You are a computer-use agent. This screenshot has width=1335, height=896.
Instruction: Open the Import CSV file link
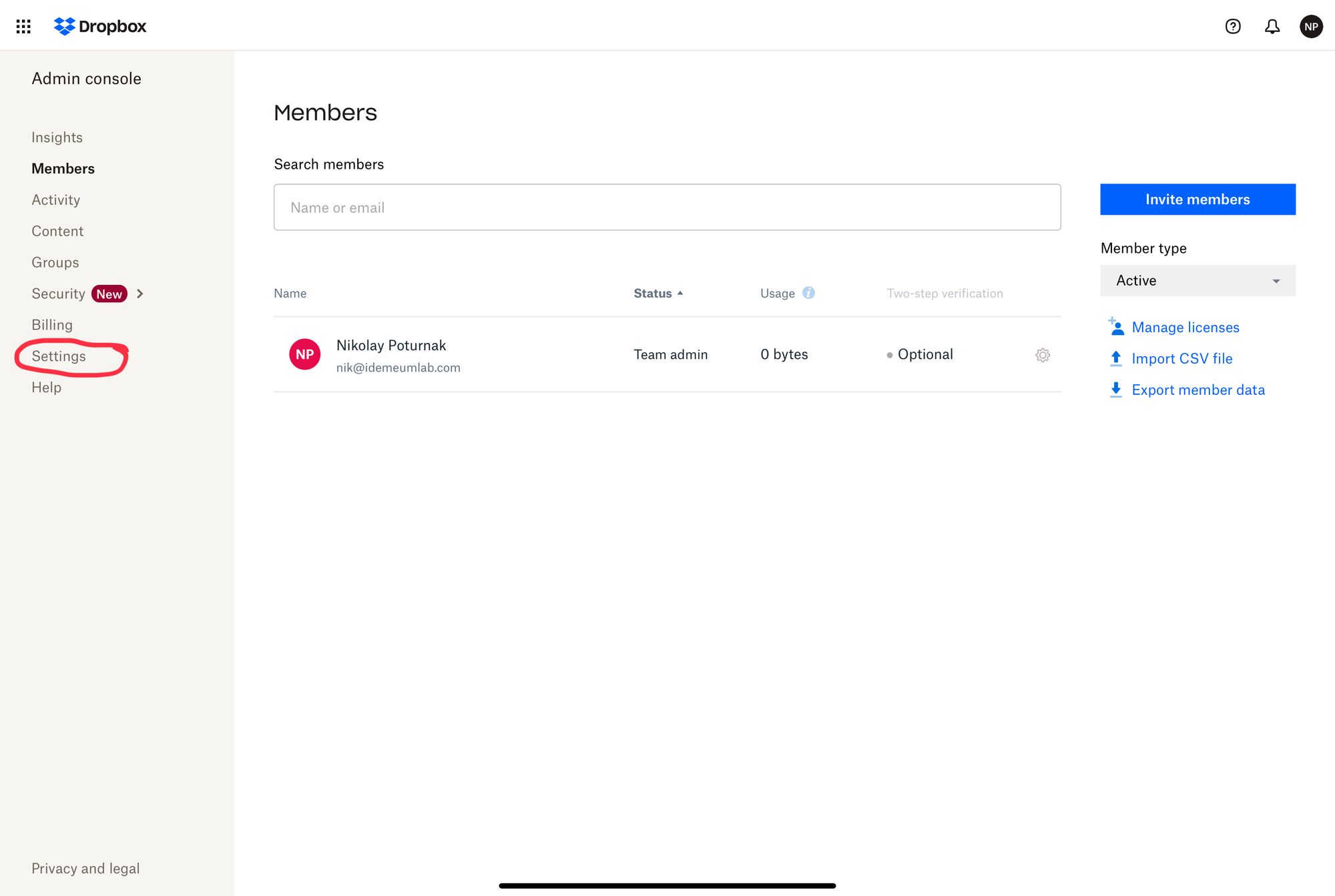pos(1181,358)
